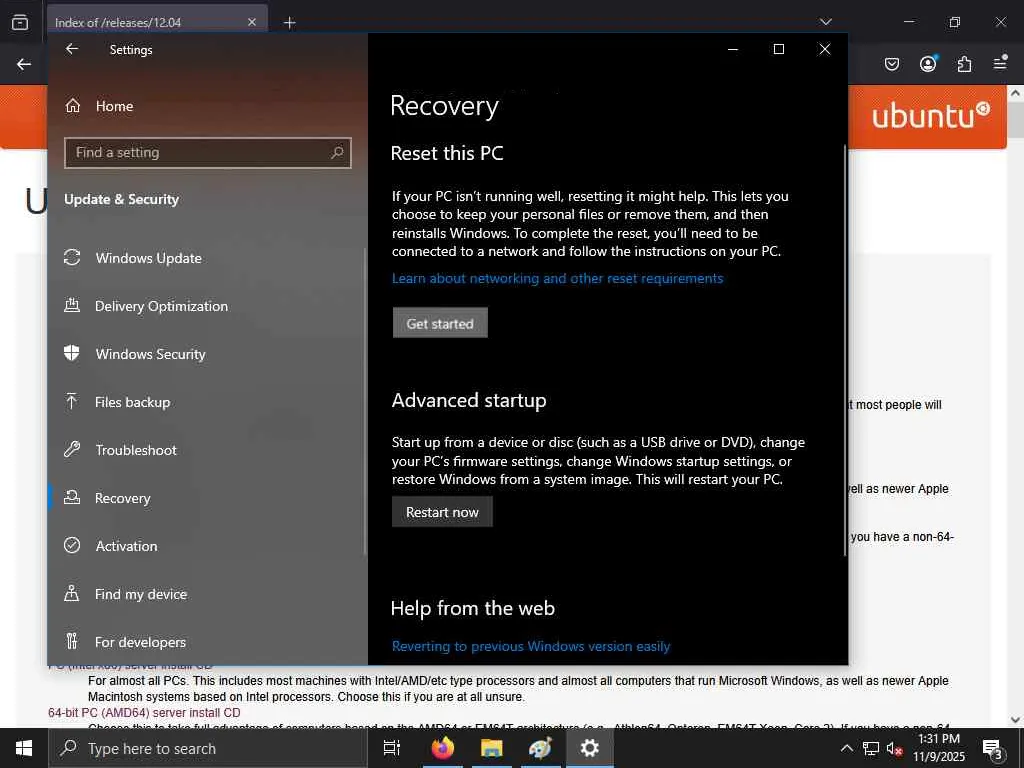Open Task View from the taskbar
The image size is (1024, 768).
(392, 748)
